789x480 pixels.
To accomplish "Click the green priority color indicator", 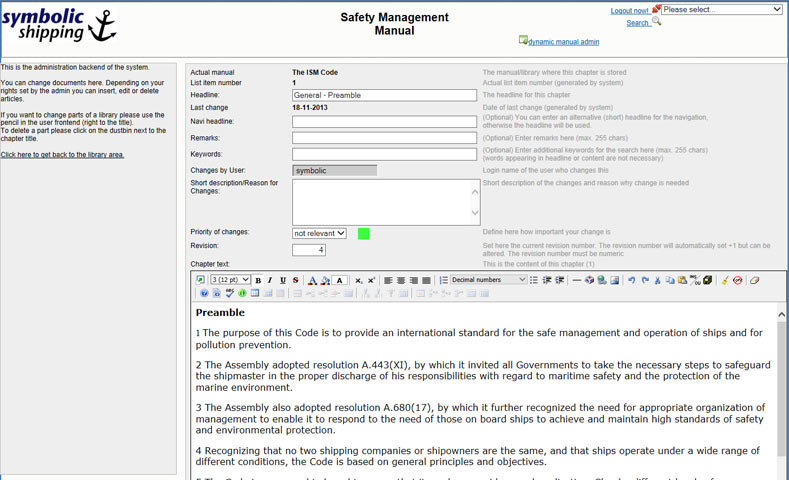I will pos(363,233).
